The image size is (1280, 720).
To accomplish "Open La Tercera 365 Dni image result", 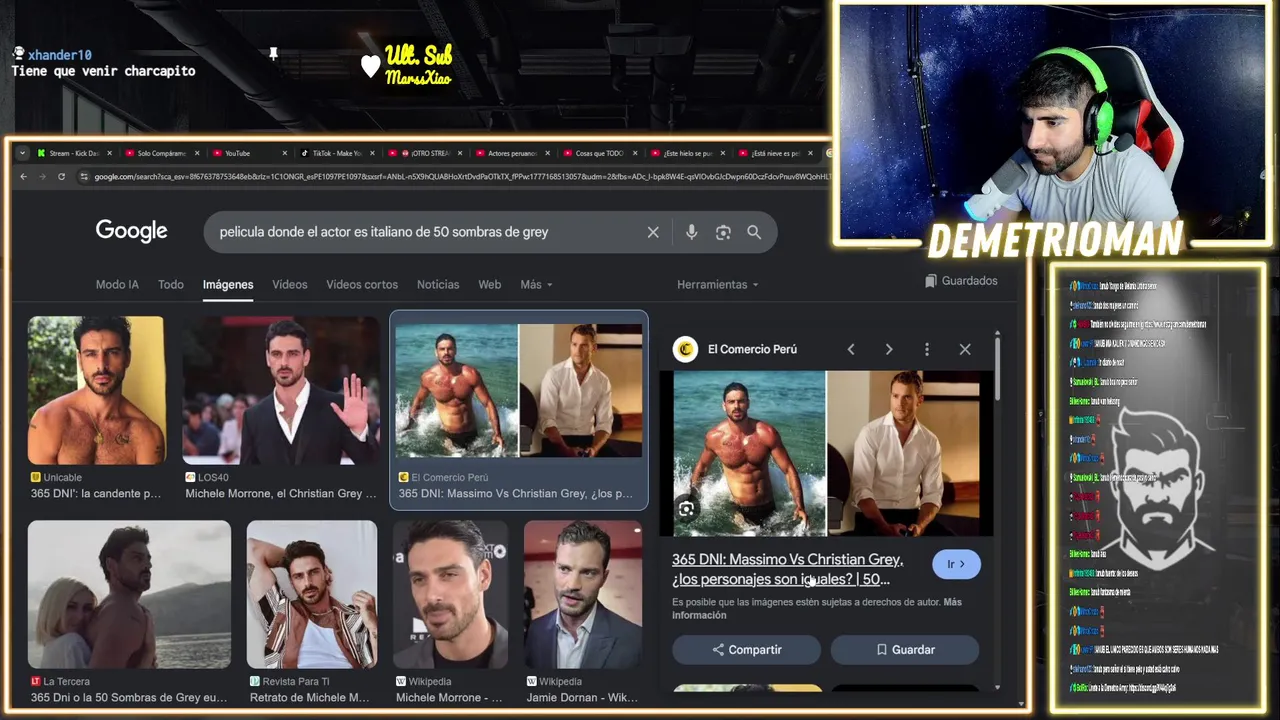I will point(129,612).
